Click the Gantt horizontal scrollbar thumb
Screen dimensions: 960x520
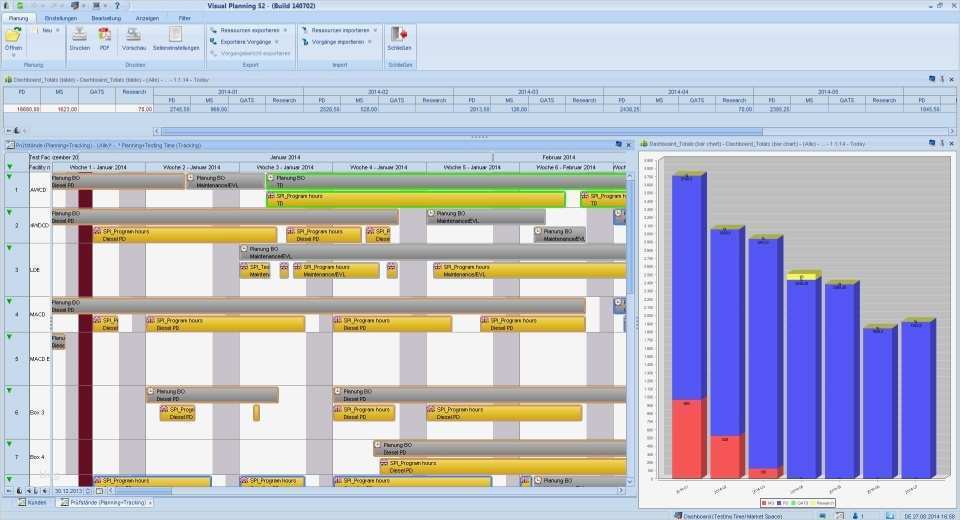tap(143, 491)
